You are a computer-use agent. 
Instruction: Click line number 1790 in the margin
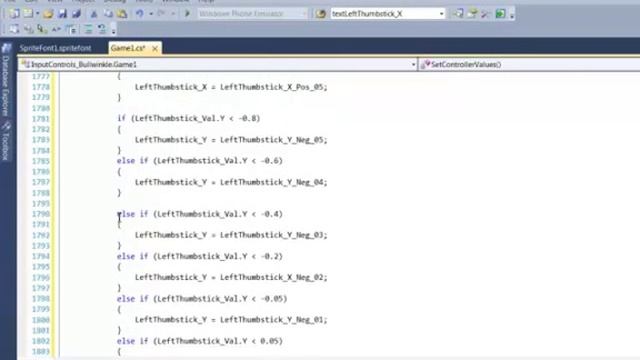coord(41,214)
